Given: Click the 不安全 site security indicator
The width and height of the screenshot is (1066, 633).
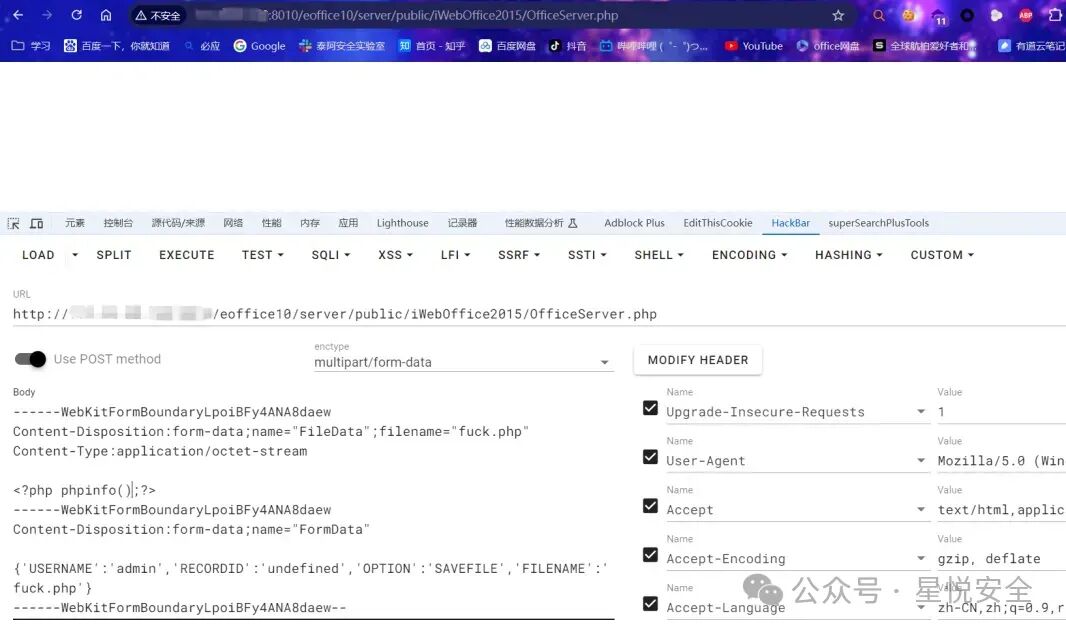Looking at the screenshot, I should pyautogui.click(x=158, y=15).
